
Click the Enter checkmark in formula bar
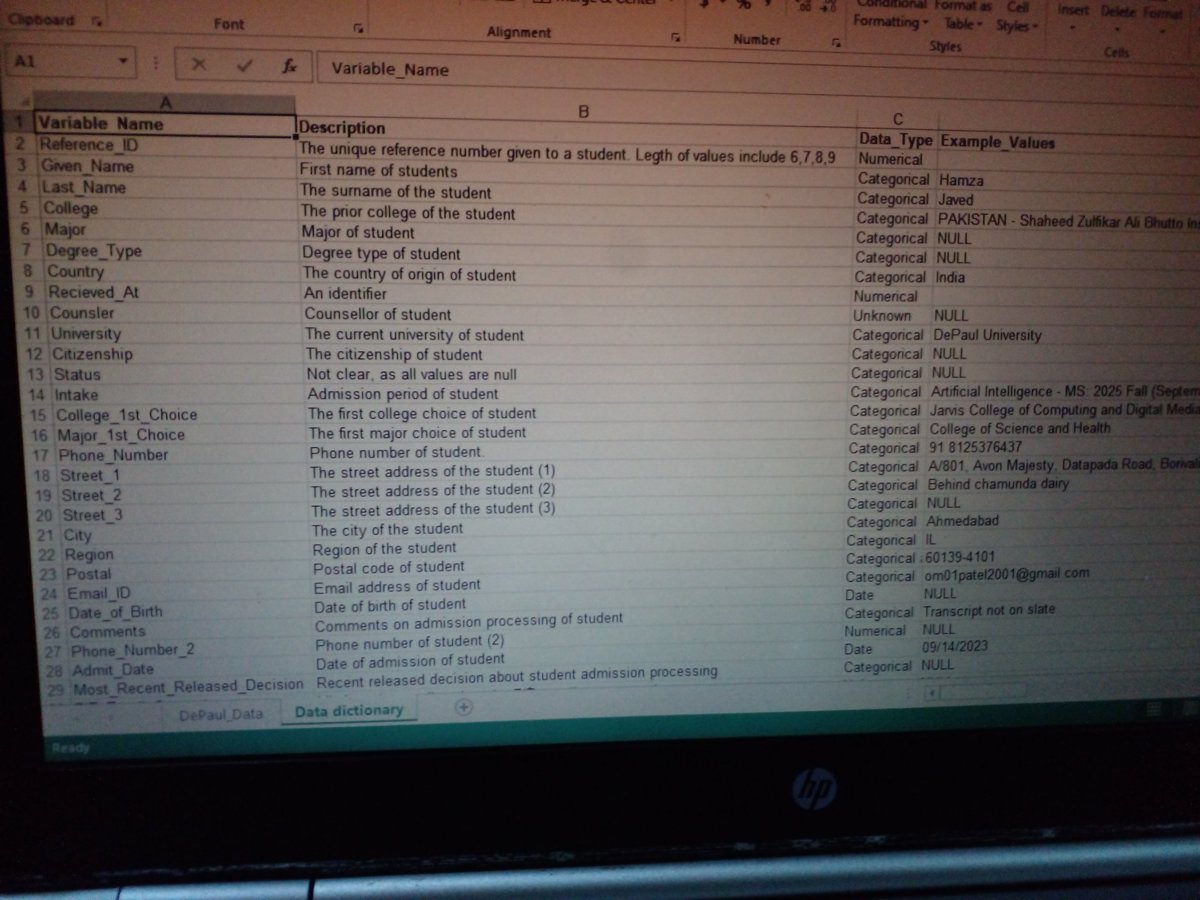pyautogui.click(x=245, y=66)
